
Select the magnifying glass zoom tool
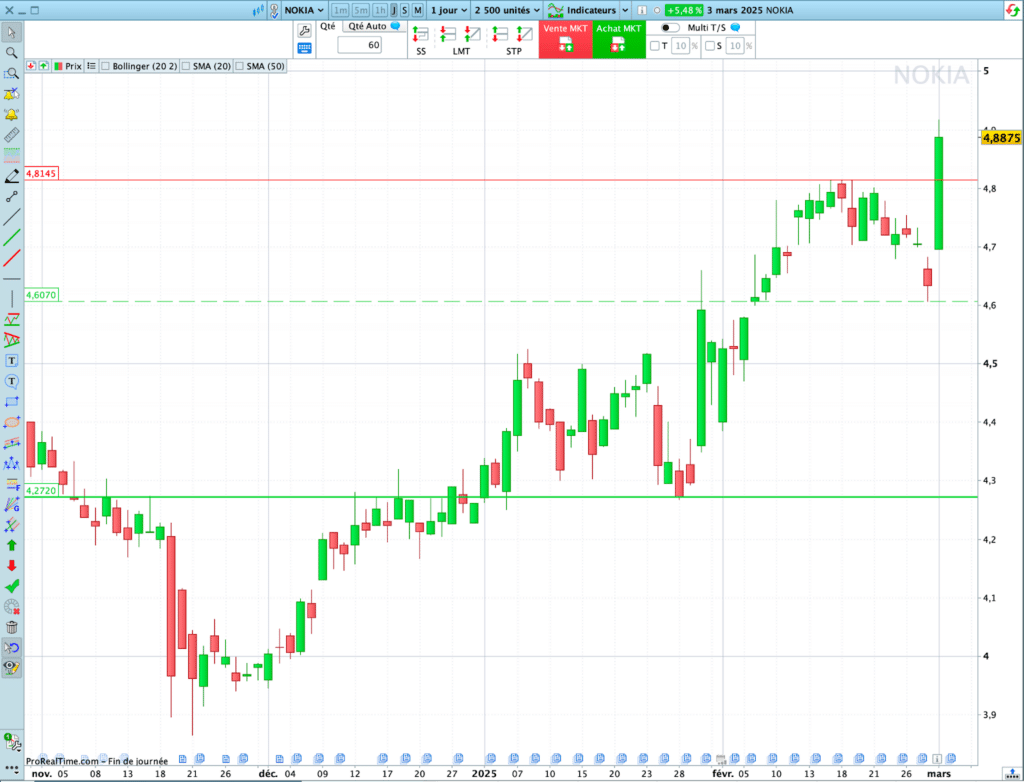pyautogui.click(x=12, y=53)
